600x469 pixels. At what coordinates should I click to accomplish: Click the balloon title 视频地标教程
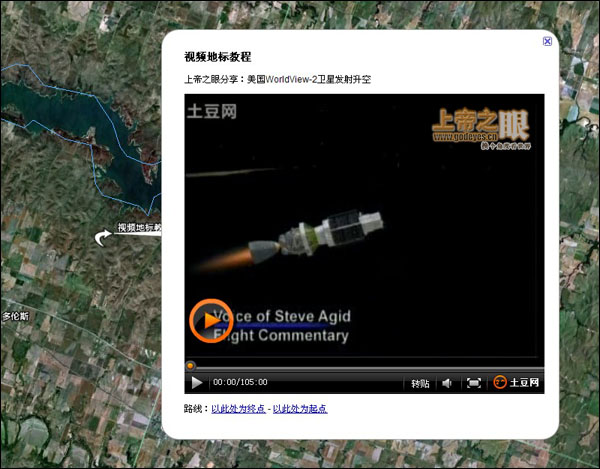click(218, 57)
